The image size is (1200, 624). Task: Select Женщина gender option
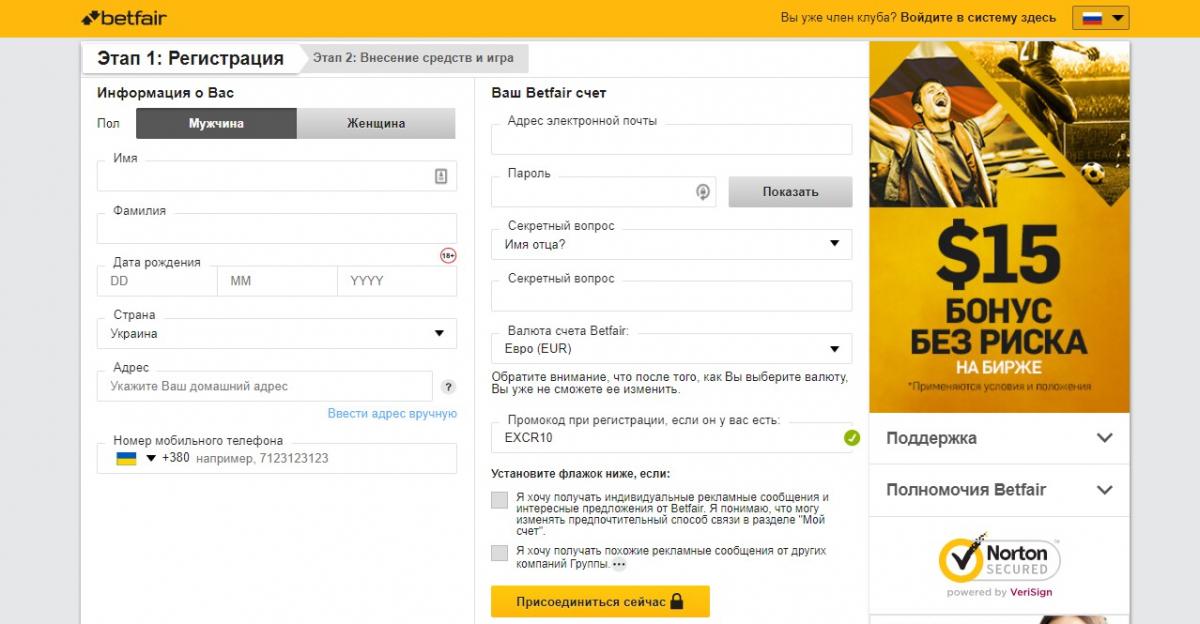coord(376,124)
